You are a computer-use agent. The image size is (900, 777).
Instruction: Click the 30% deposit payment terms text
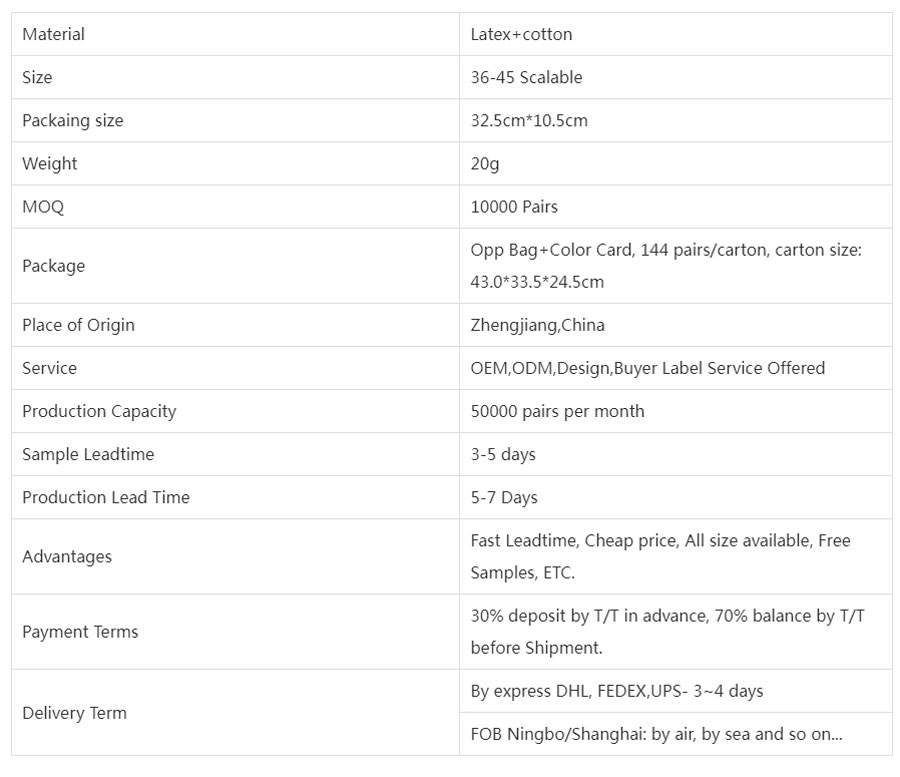click(x=667, y=632)
